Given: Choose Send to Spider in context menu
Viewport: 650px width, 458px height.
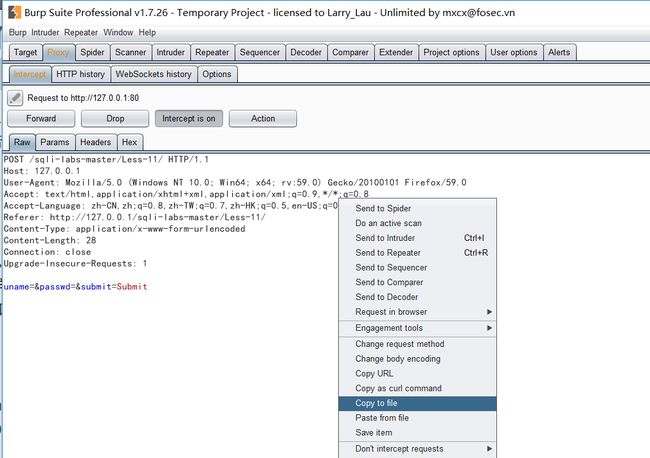Looking at the screenshot, I should [417, 208].
